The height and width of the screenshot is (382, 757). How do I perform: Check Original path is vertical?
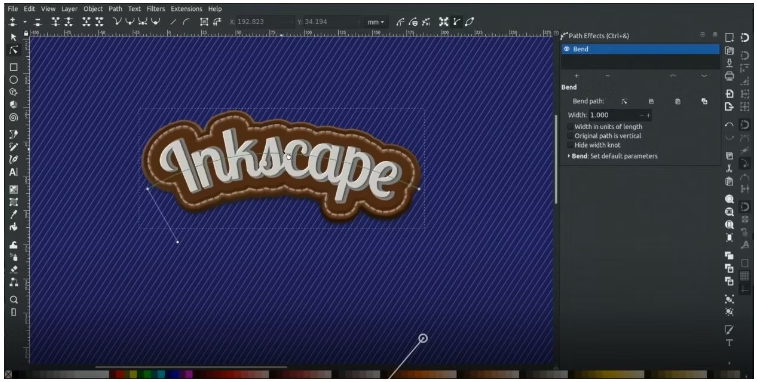point(570,136)
